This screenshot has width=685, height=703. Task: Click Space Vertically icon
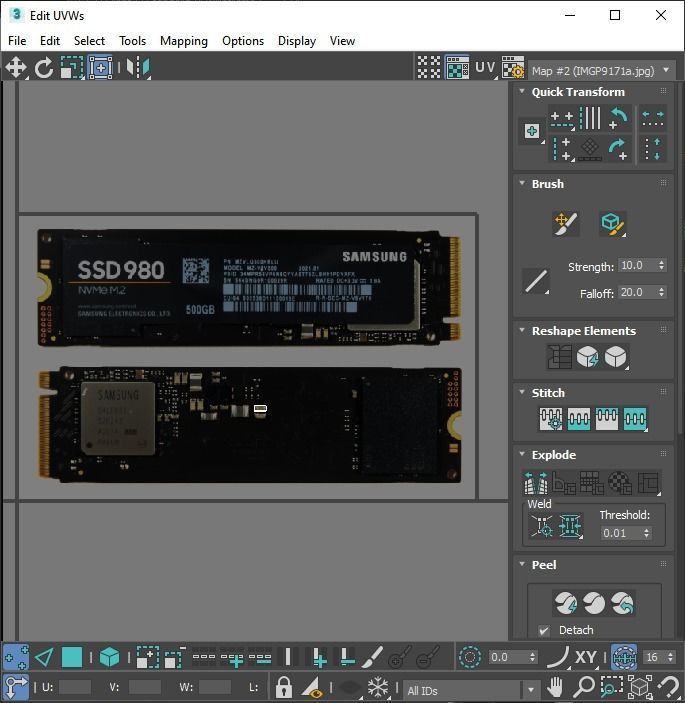(x=653, y=150)
